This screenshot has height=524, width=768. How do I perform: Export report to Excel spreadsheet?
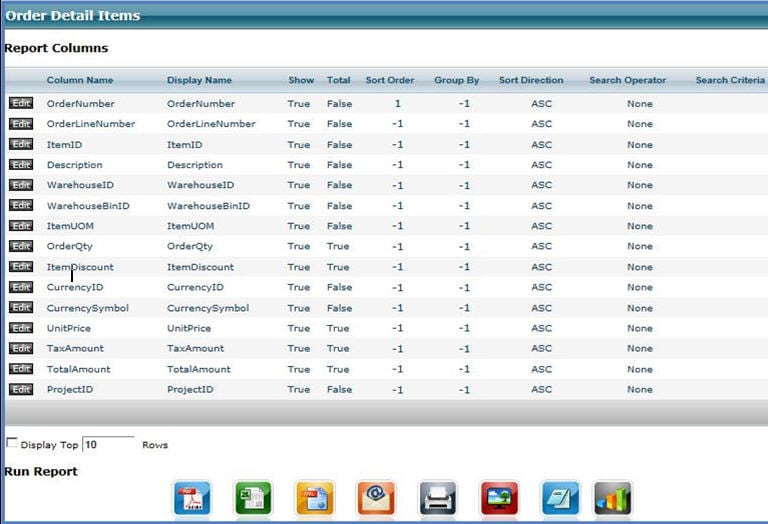(x=253, y=498)
